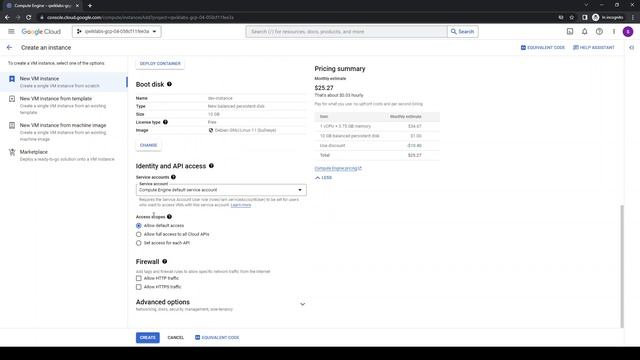This screenshot has height=360, width=640.
Task: Select the New VM instance option
Action: (64, 82)
